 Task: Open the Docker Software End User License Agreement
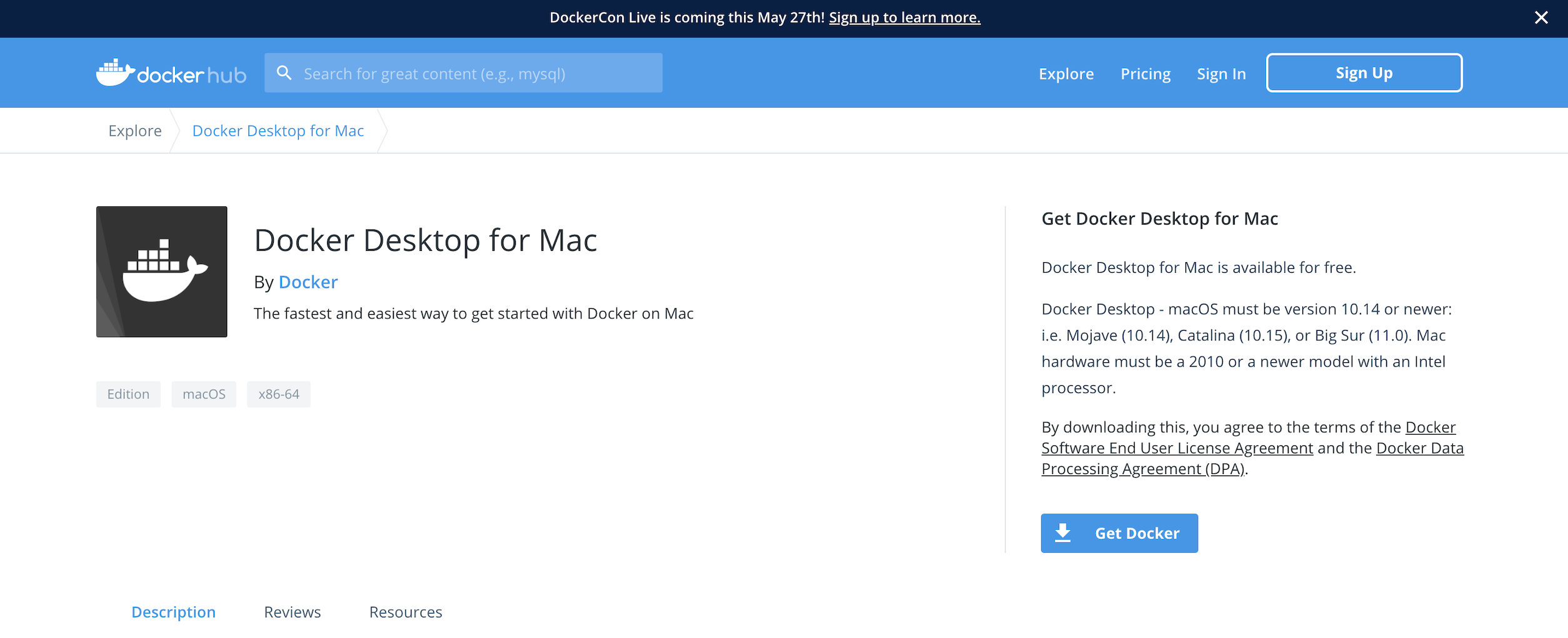[1177, 448]
